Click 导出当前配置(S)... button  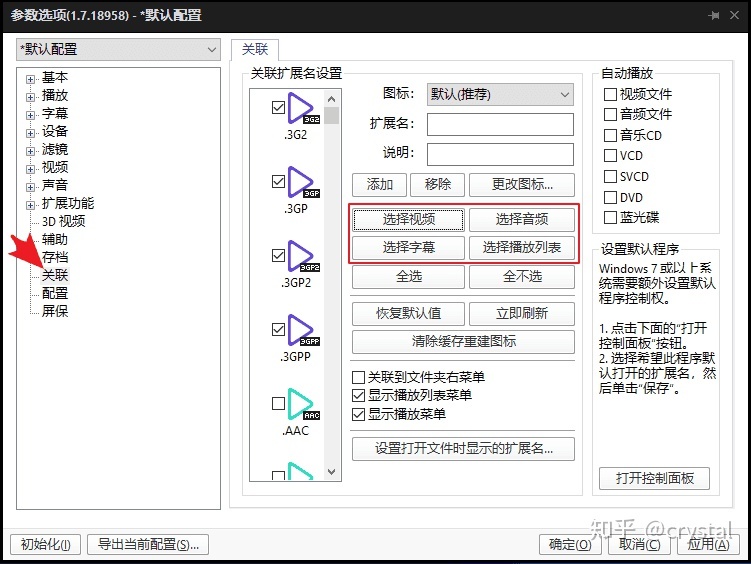(x=148, y=545)
